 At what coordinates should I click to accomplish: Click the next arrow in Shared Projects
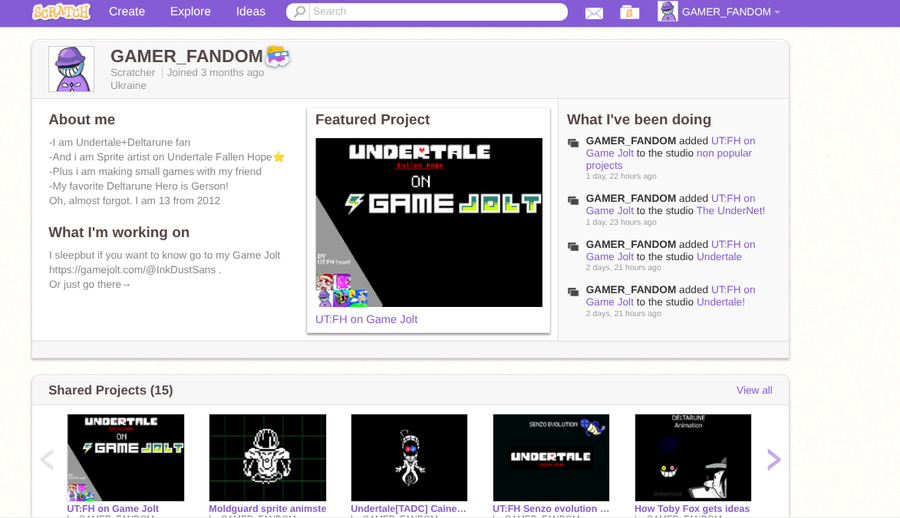click(x=774, y=459)
